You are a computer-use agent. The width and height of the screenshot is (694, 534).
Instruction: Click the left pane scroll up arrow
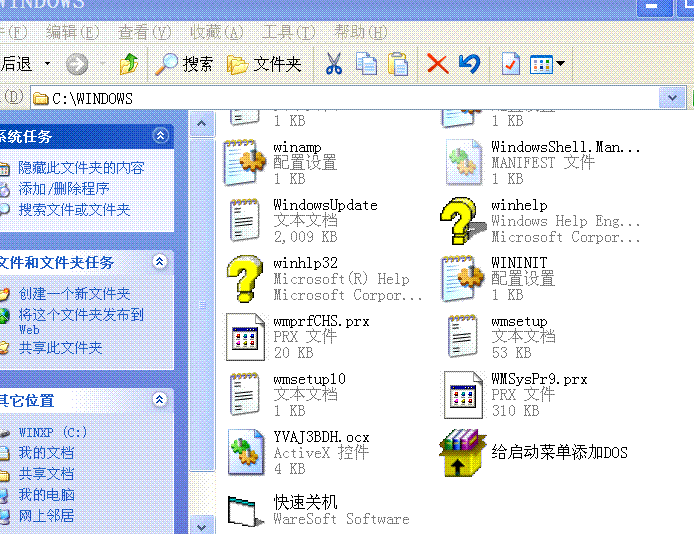pos(201,123)
